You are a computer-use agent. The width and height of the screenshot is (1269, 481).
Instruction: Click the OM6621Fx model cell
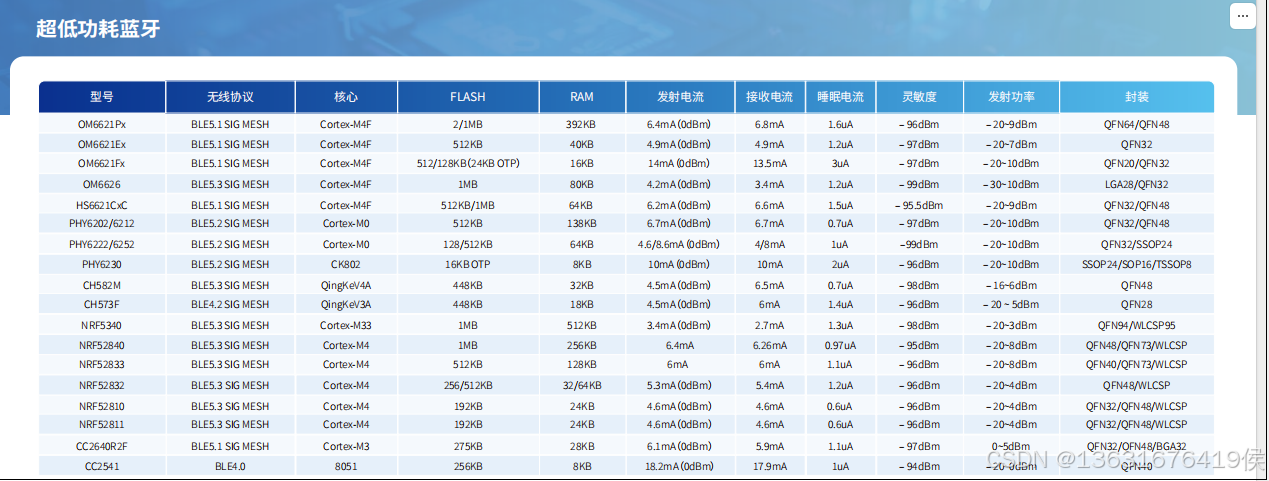pos(102,163)
